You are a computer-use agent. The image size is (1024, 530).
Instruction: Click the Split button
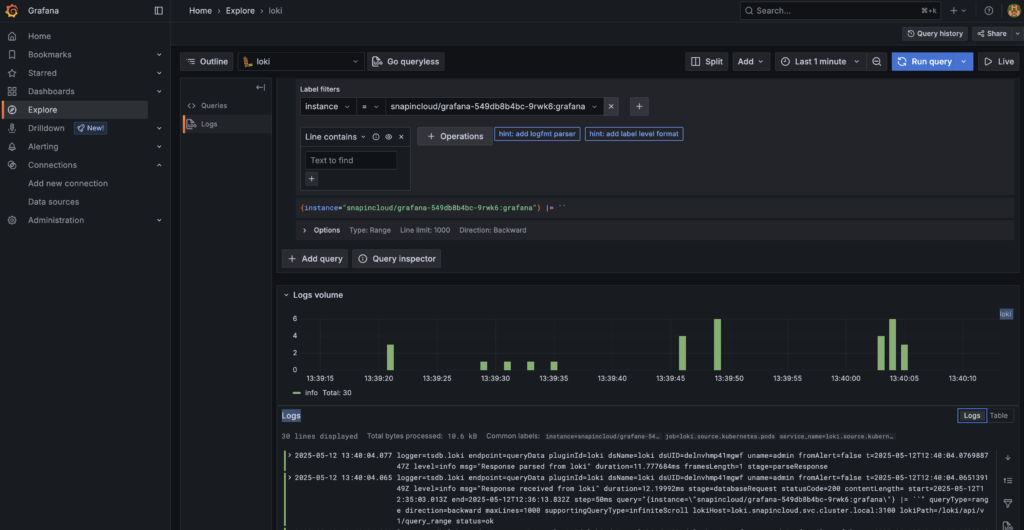[x=707, y=61]
